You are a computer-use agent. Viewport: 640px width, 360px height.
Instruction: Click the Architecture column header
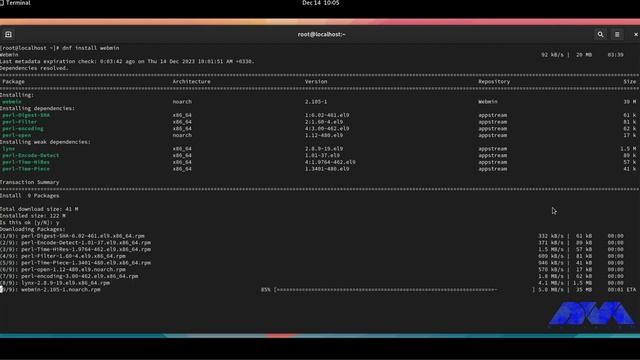pos(191,82)
